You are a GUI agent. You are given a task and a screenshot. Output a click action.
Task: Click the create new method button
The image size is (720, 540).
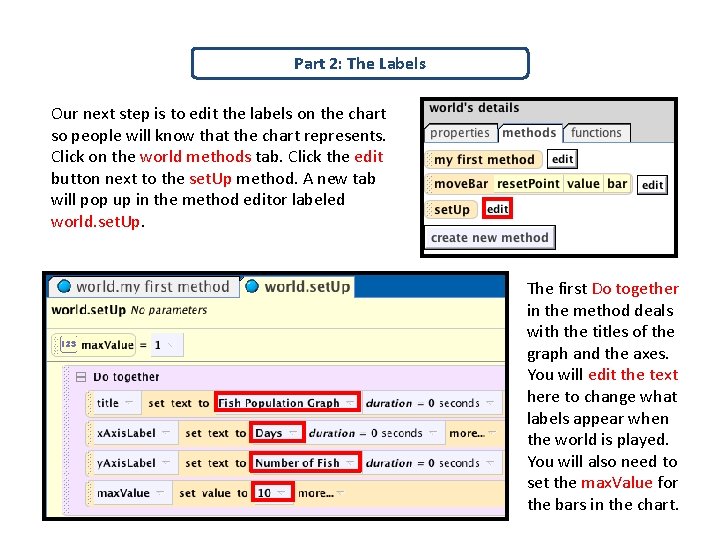click(489, 238)
